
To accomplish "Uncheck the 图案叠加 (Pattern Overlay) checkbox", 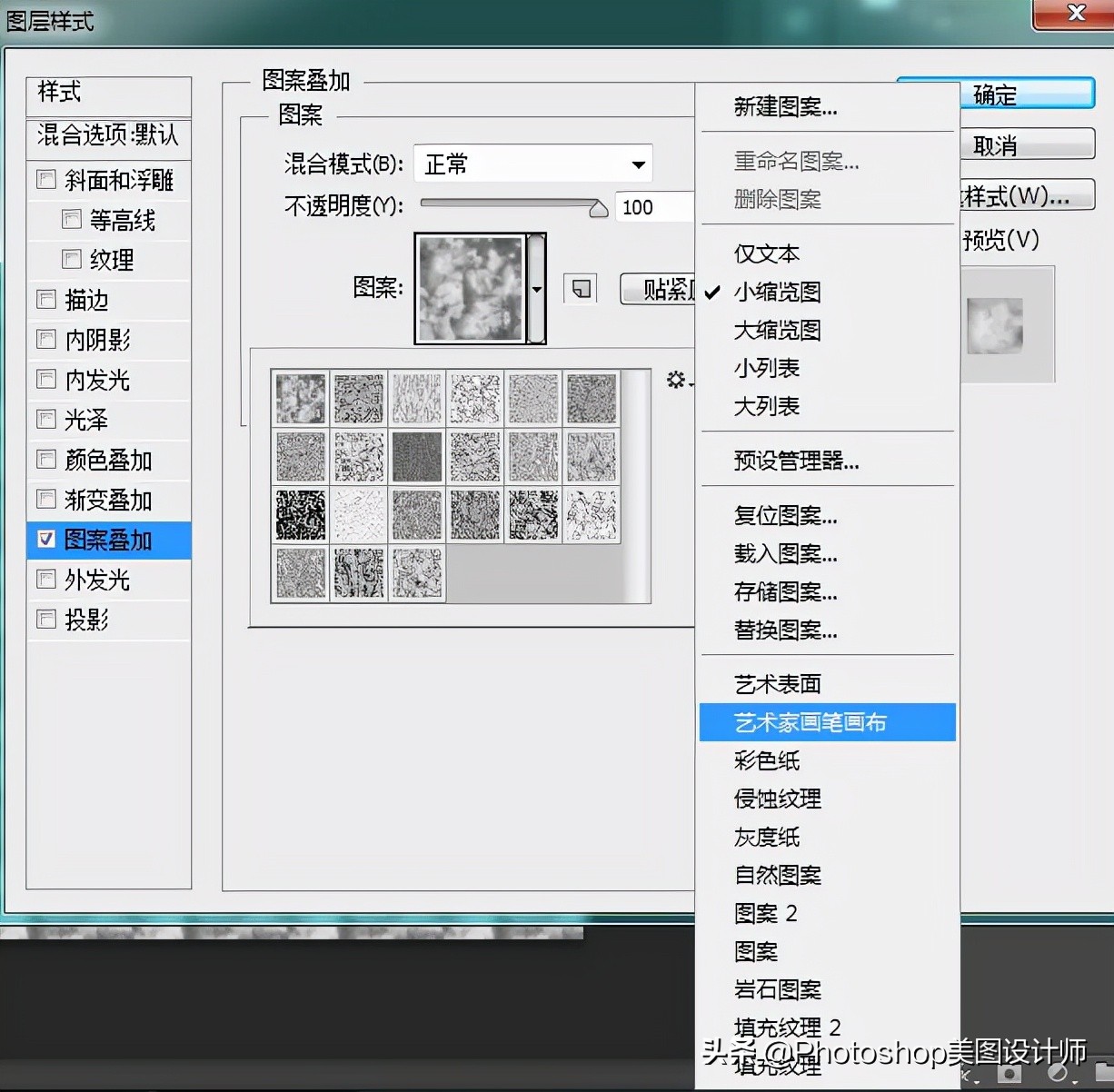I will 45,539.
